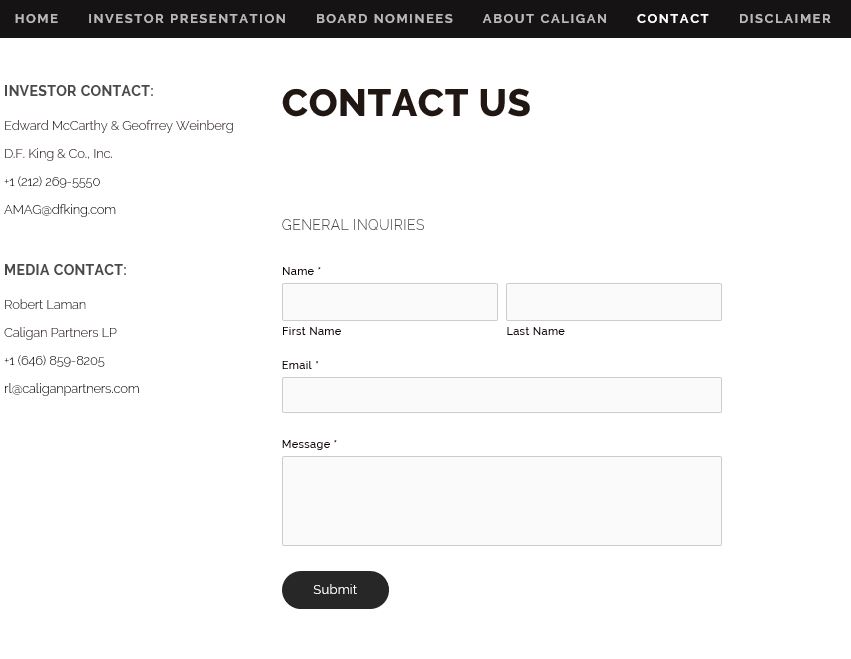Screen dimensions: 851x659
Task: Click the General Inquiries form title
Action: click(353, 226)
